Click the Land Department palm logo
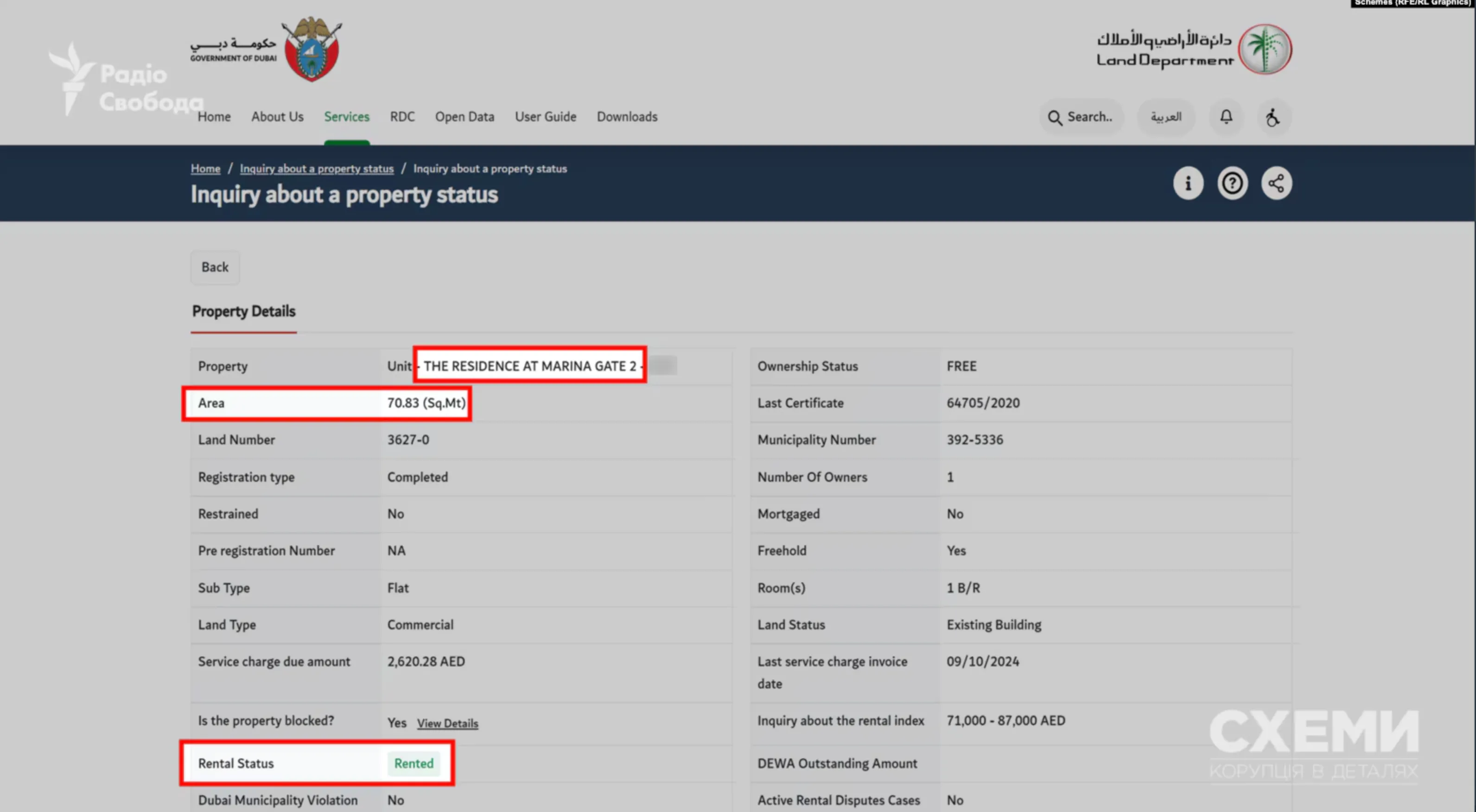 1265,49
